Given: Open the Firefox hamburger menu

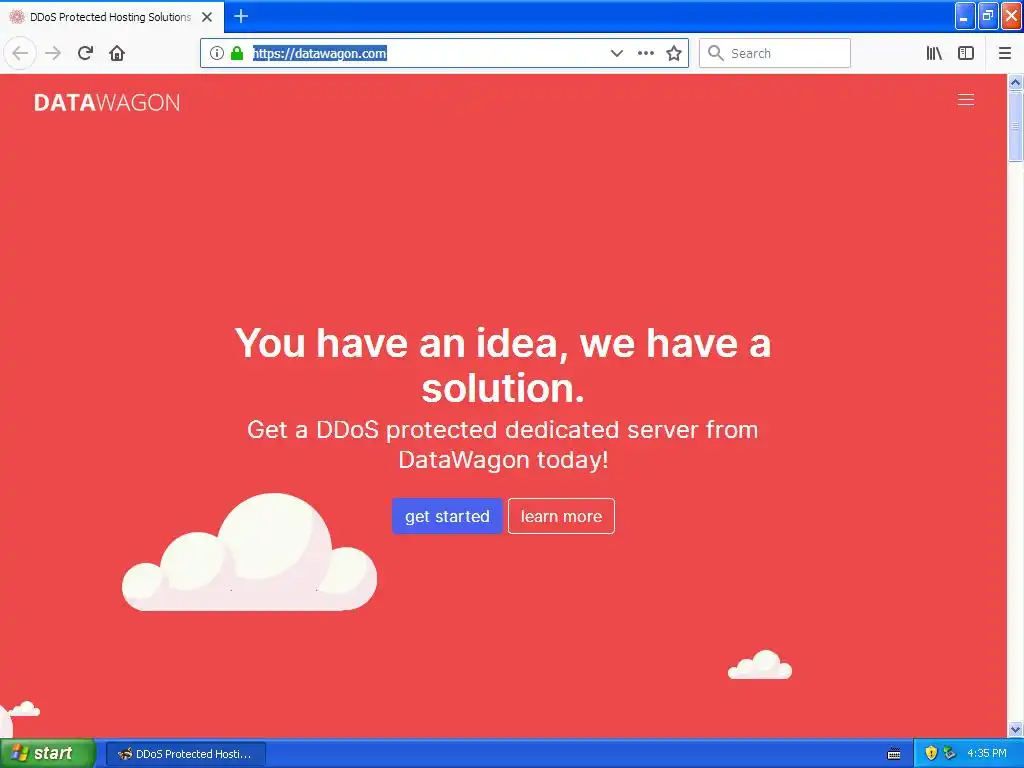Looking at the screenshot, I should (x=1004, y=53).
